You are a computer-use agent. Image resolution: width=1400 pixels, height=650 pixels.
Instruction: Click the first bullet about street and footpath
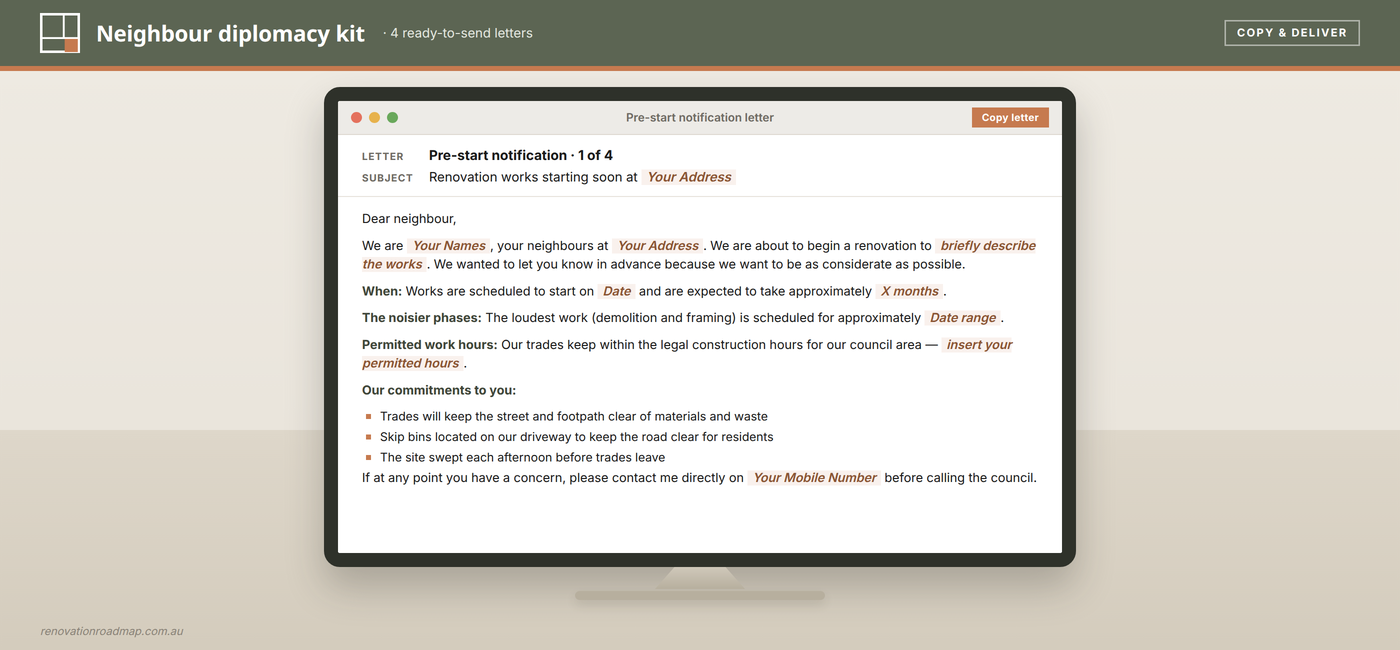point(574,416)
